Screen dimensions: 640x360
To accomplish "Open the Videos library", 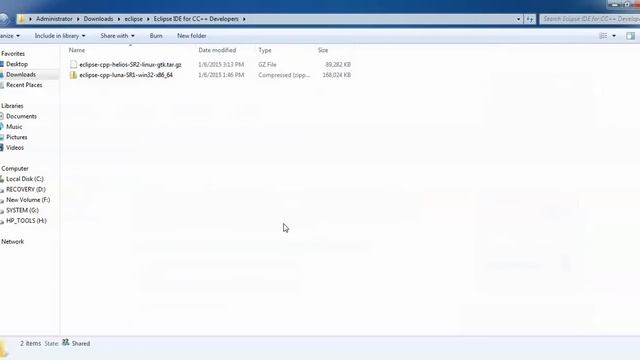I will click(15, 148).
